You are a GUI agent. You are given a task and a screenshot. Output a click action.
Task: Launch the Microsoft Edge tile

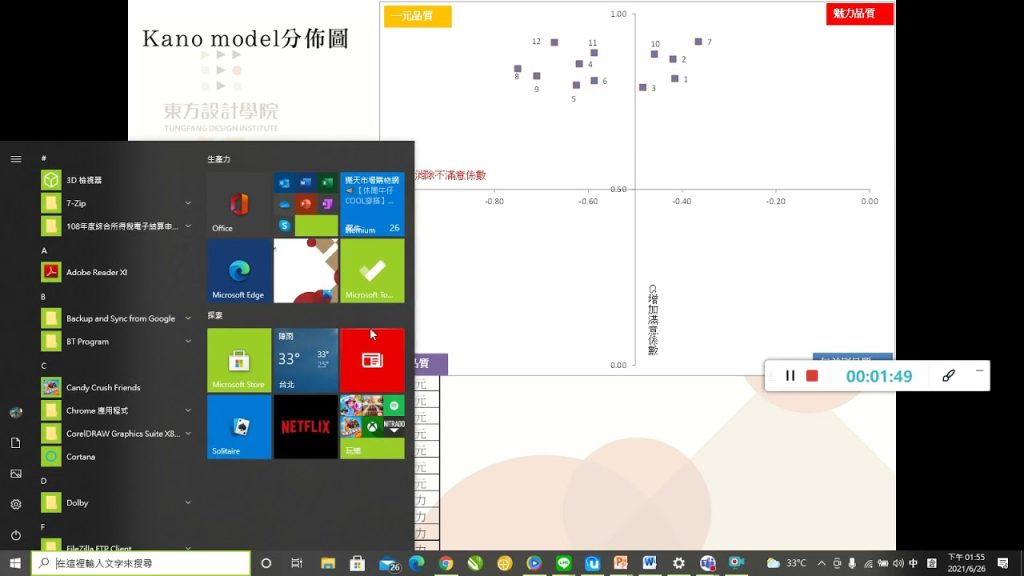tap(239, 270)
